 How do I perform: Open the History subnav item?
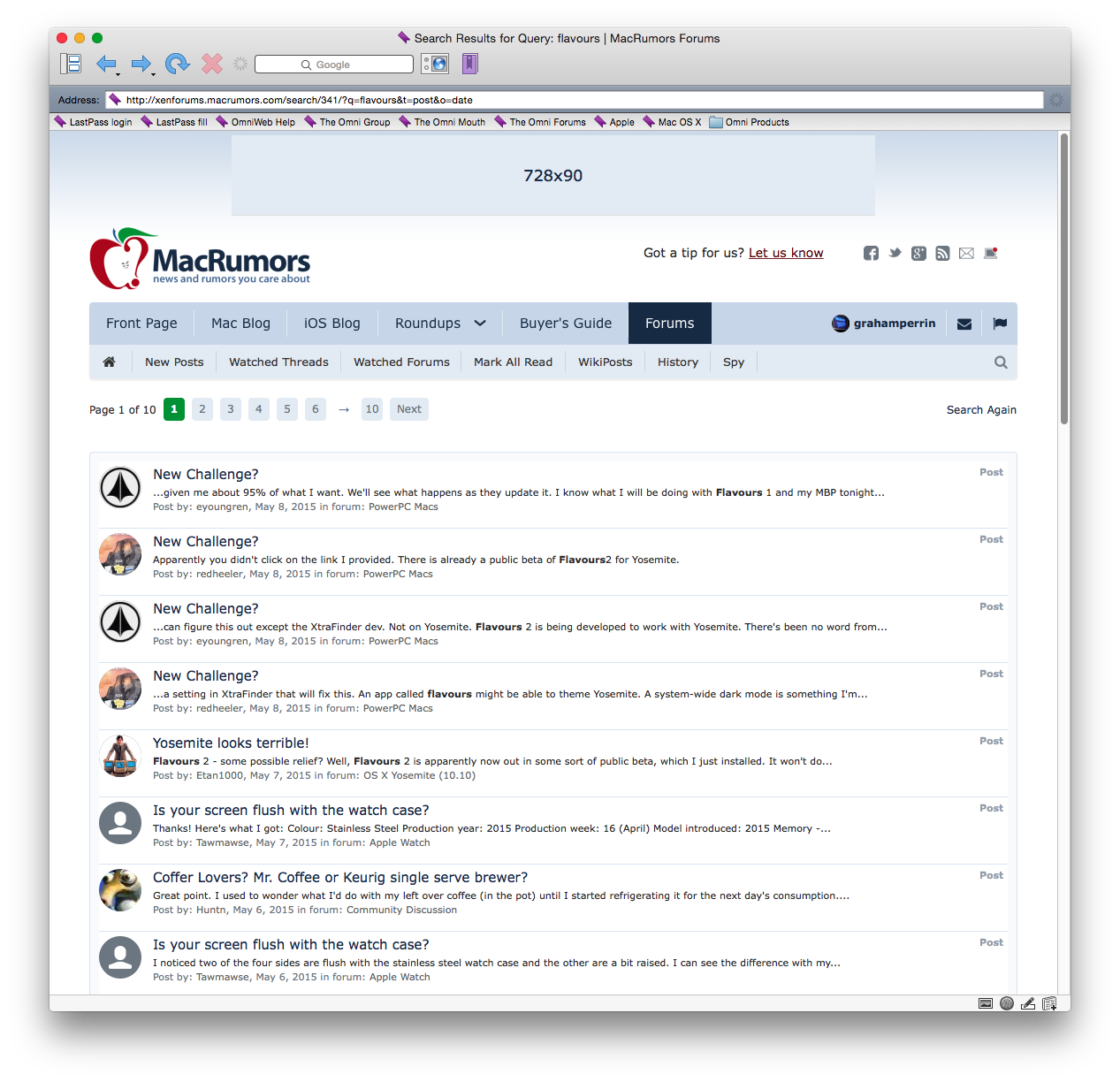(678, 362)
